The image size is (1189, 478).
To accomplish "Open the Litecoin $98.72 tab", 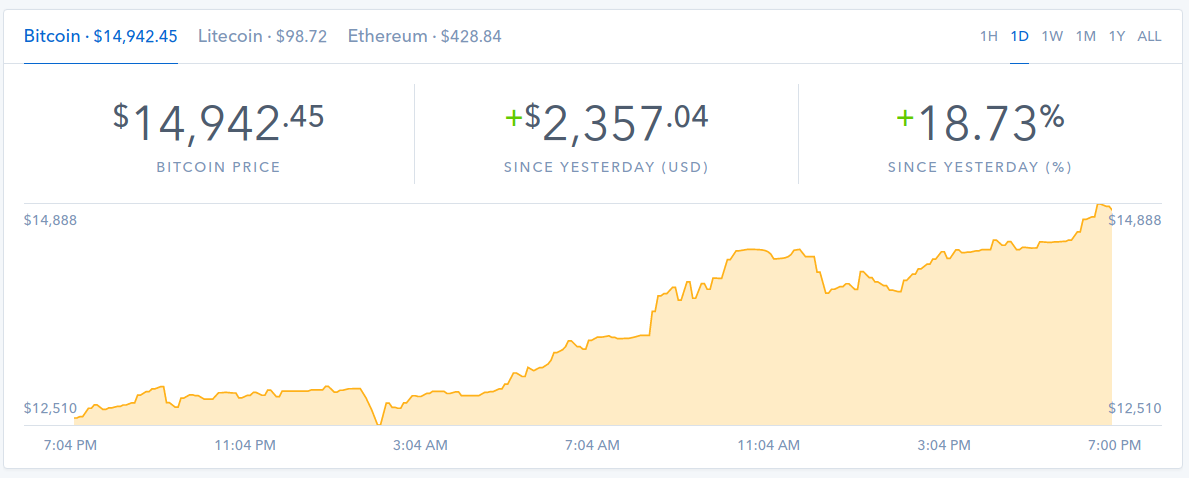I will (x=263, y=36).
